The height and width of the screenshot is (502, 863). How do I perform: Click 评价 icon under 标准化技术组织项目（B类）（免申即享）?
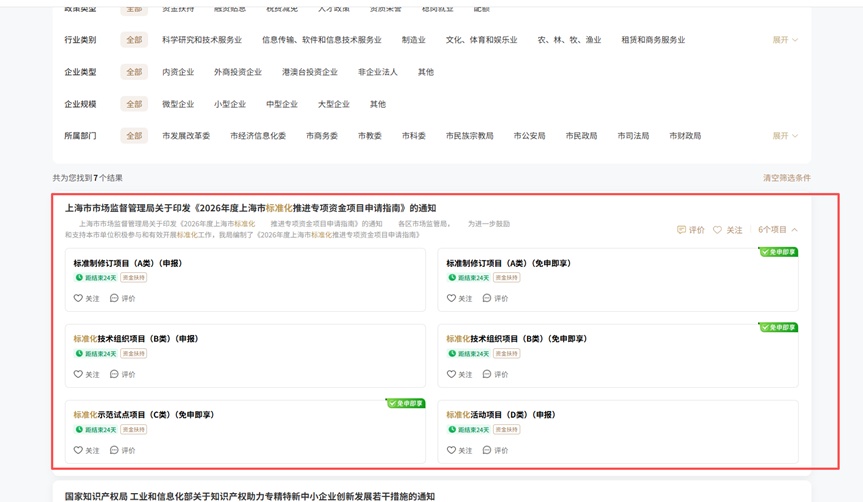pos(487,374)
